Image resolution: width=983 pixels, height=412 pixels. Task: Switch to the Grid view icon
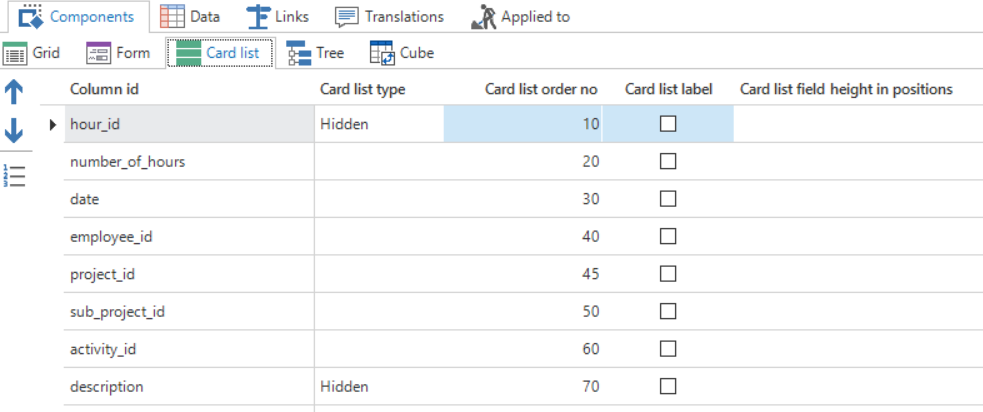15,53
